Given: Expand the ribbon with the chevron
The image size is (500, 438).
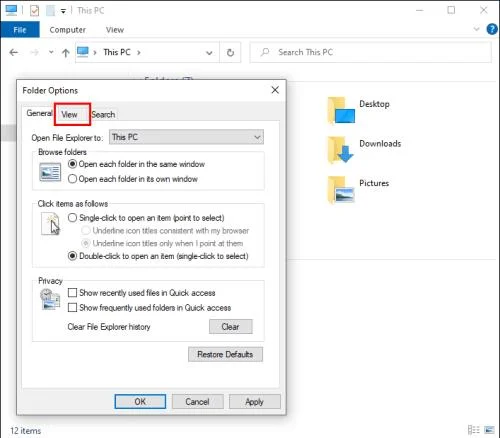Looking at the screenshot, I should 476,29.
